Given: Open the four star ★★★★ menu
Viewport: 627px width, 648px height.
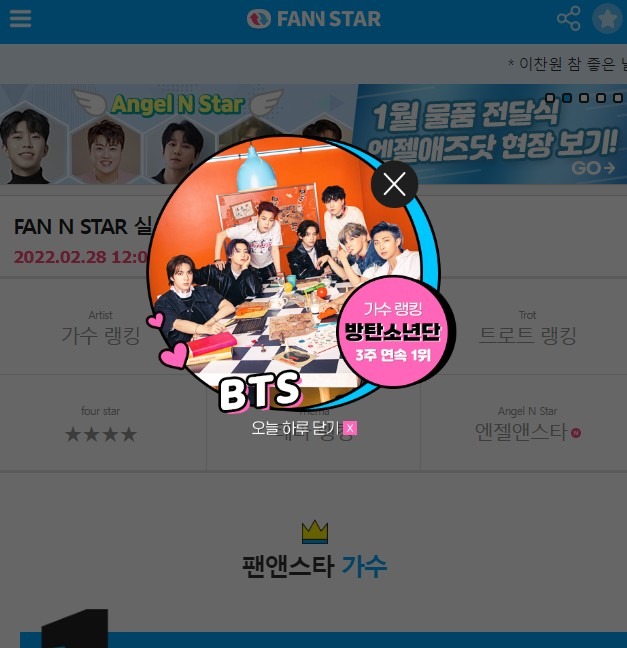Looking at the screenshot, I should 100,424.
